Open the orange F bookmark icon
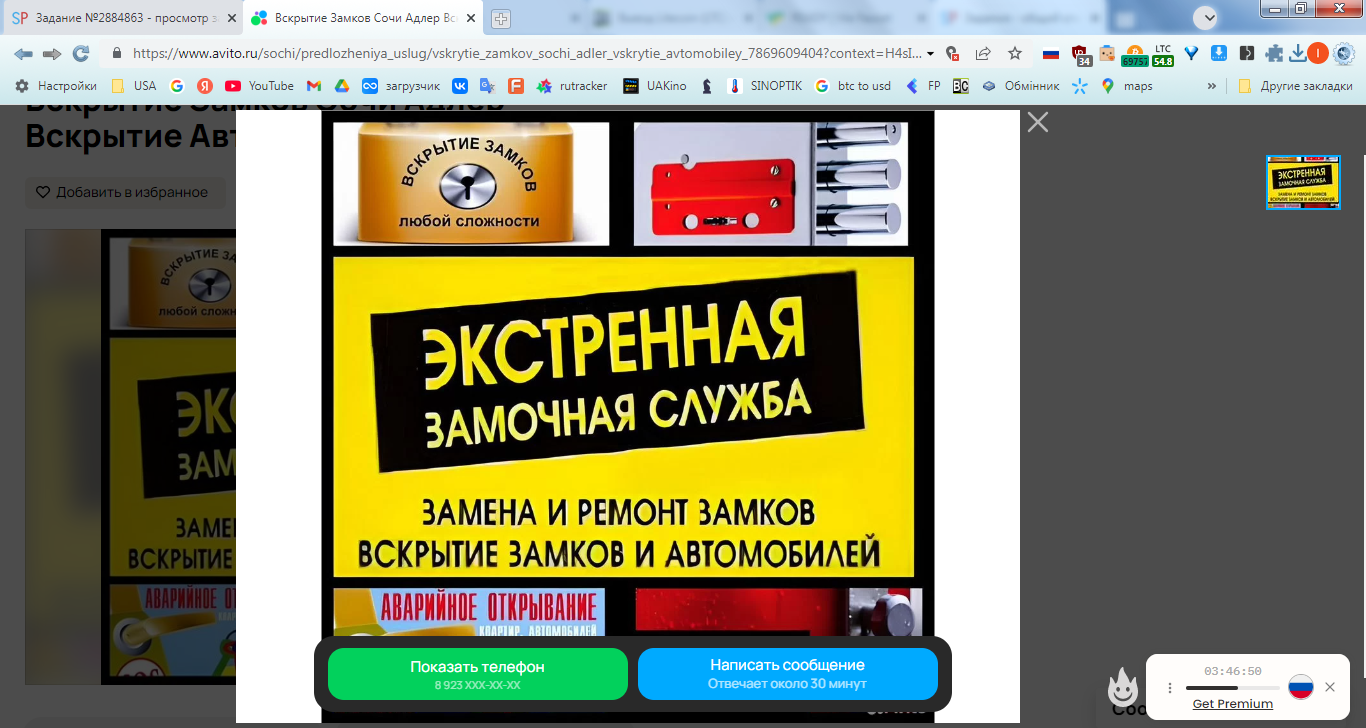 point(515,86)
